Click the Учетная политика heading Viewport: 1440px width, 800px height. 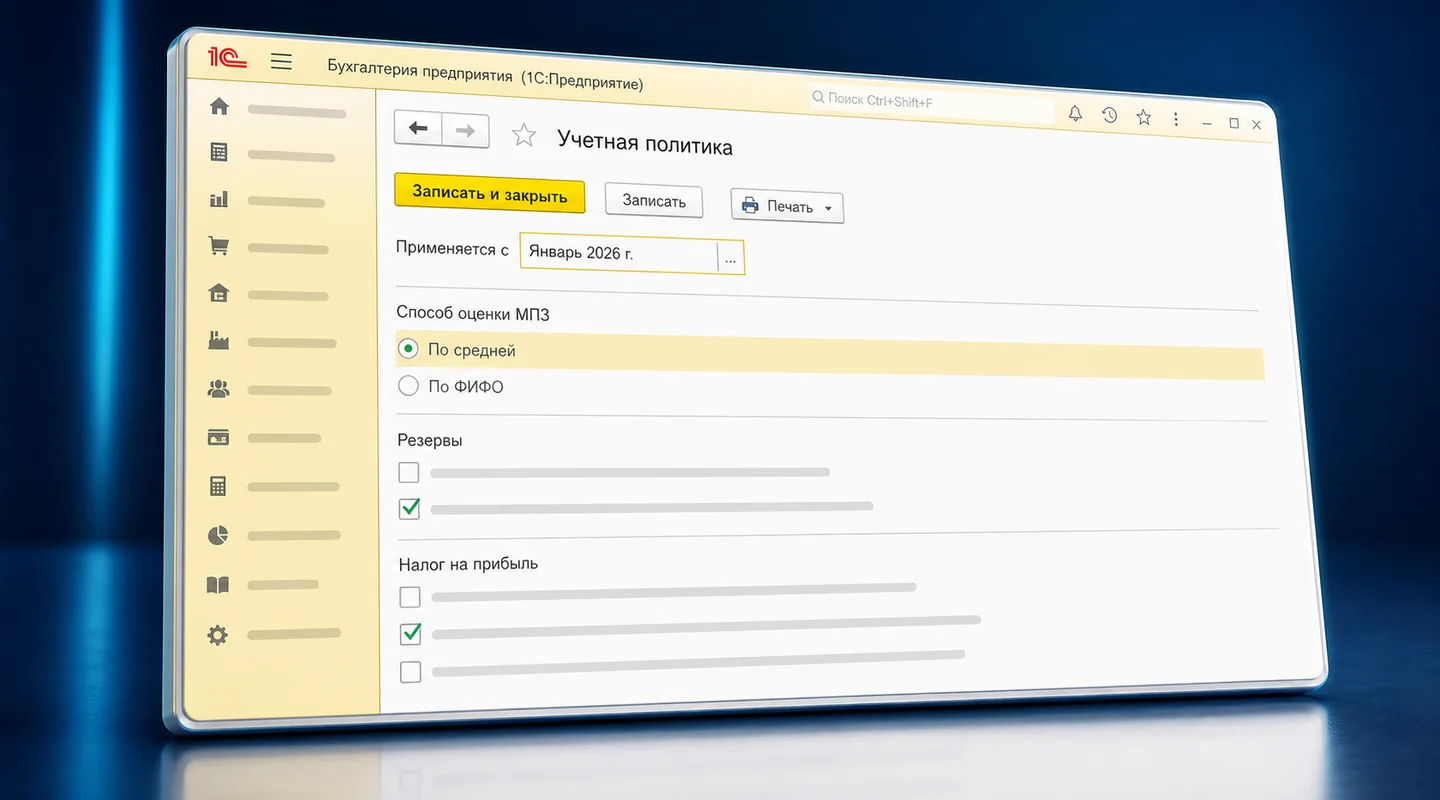pyautogui.click(x=645, y=143)
